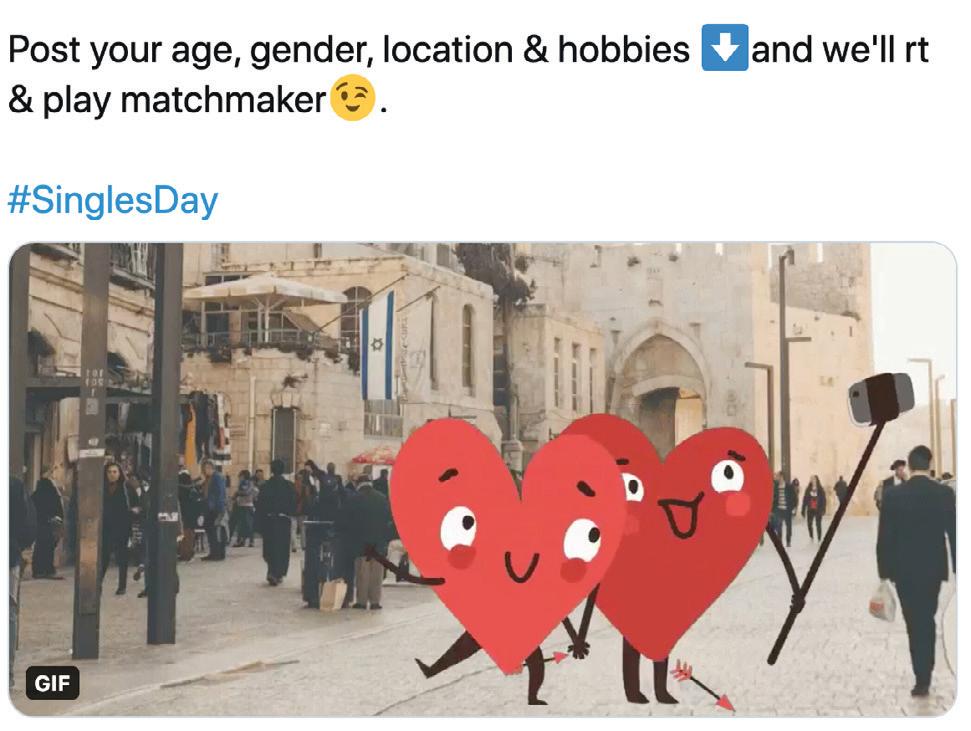Viewport: 971px width, 731px height.
Task: Click the winking face emoji
Action: point(352,98)
